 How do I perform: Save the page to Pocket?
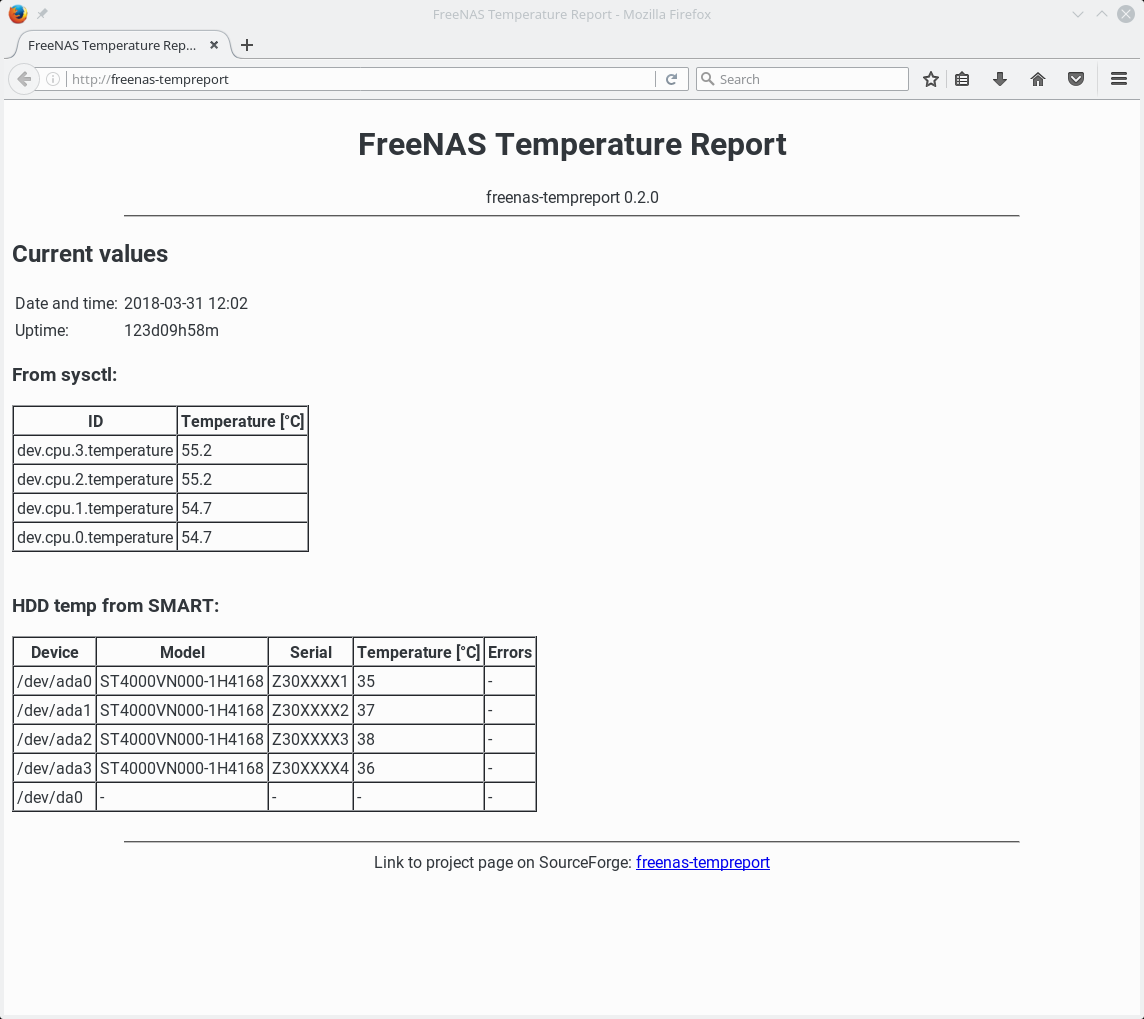coord(1076,78)
